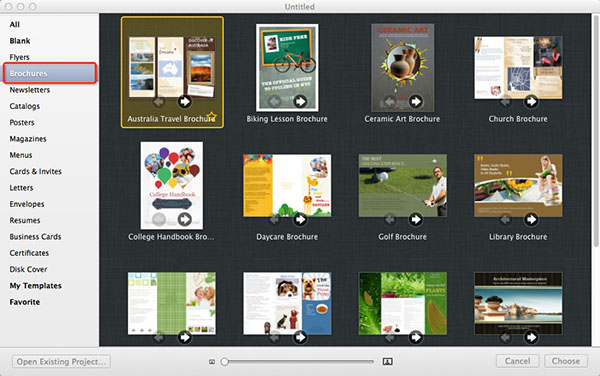Show My Templates list
The image size is (600, 376).
coord(36,286)
